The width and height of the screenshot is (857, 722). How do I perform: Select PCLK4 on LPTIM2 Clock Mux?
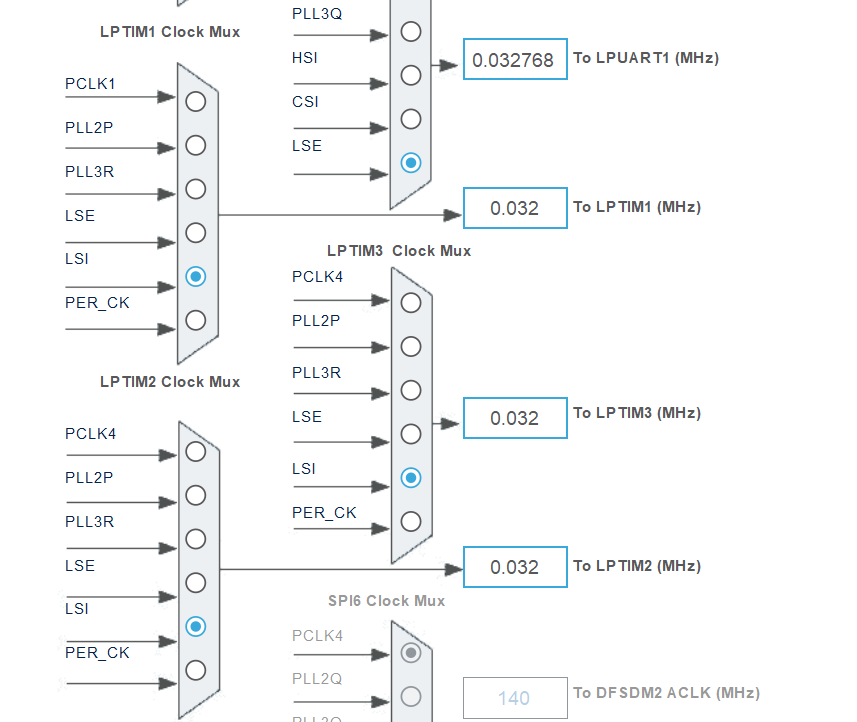195,451
